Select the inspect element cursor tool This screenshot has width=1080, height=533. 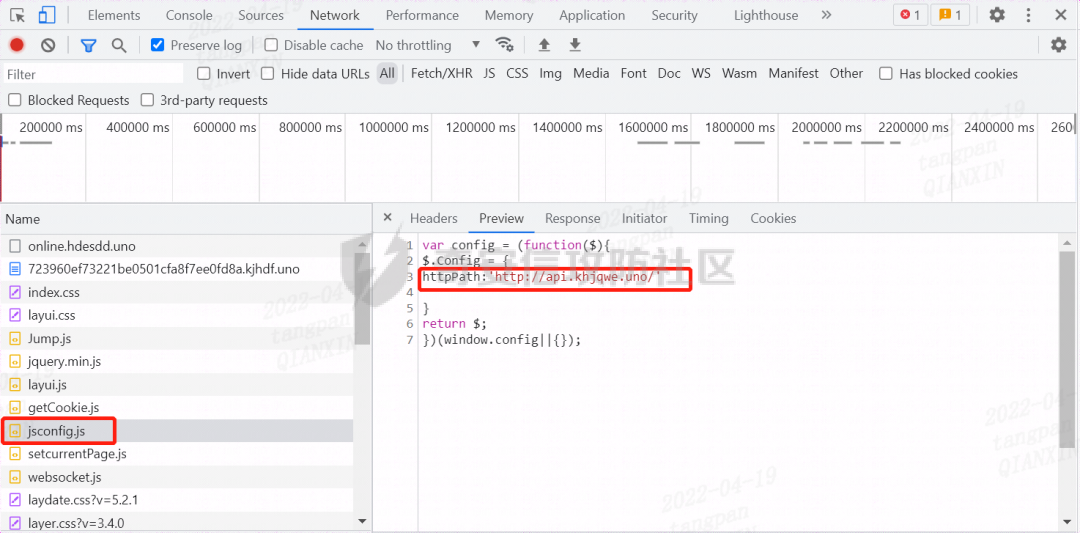[x=18, y=15]
